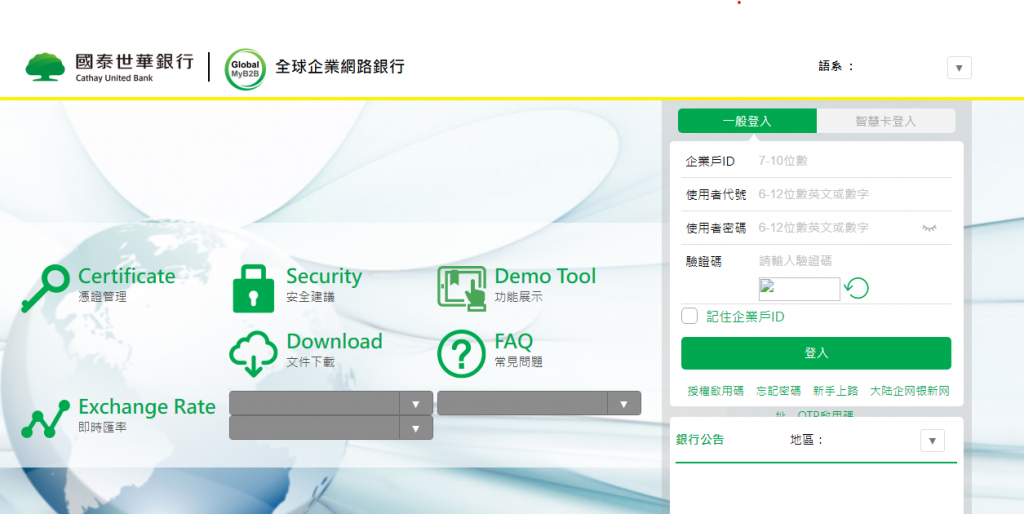Click the 即時匯率 subtitle text
Screen dimensions: 1024x514
click(103, 428)
